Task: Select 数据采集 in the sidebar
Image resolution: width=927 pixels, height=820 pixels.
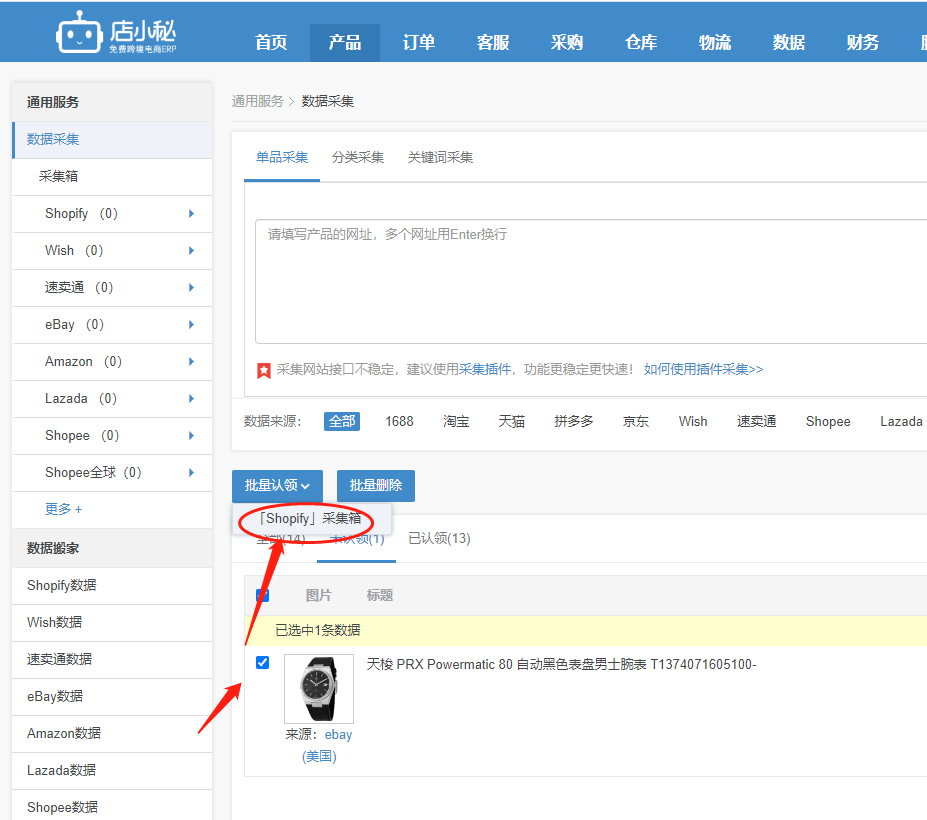Action: point(112,140)
